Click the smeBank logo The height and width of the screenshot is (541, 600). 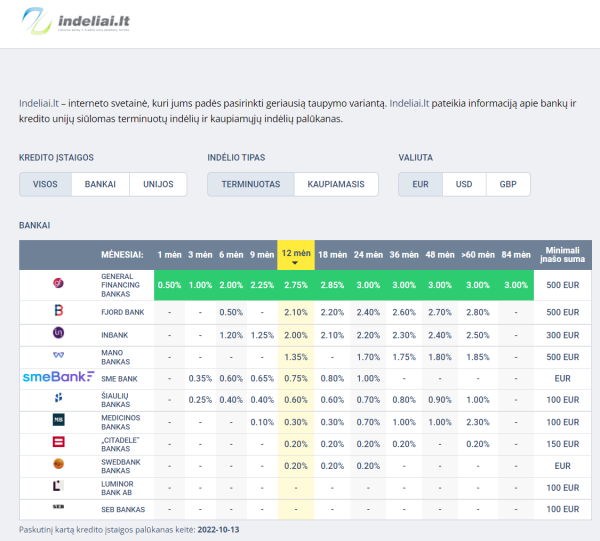58,377
